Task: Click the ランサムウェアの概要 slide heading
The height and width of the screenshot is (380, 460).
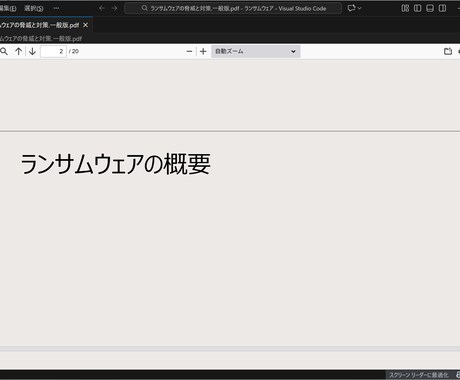Action: [x=115, y=164]
